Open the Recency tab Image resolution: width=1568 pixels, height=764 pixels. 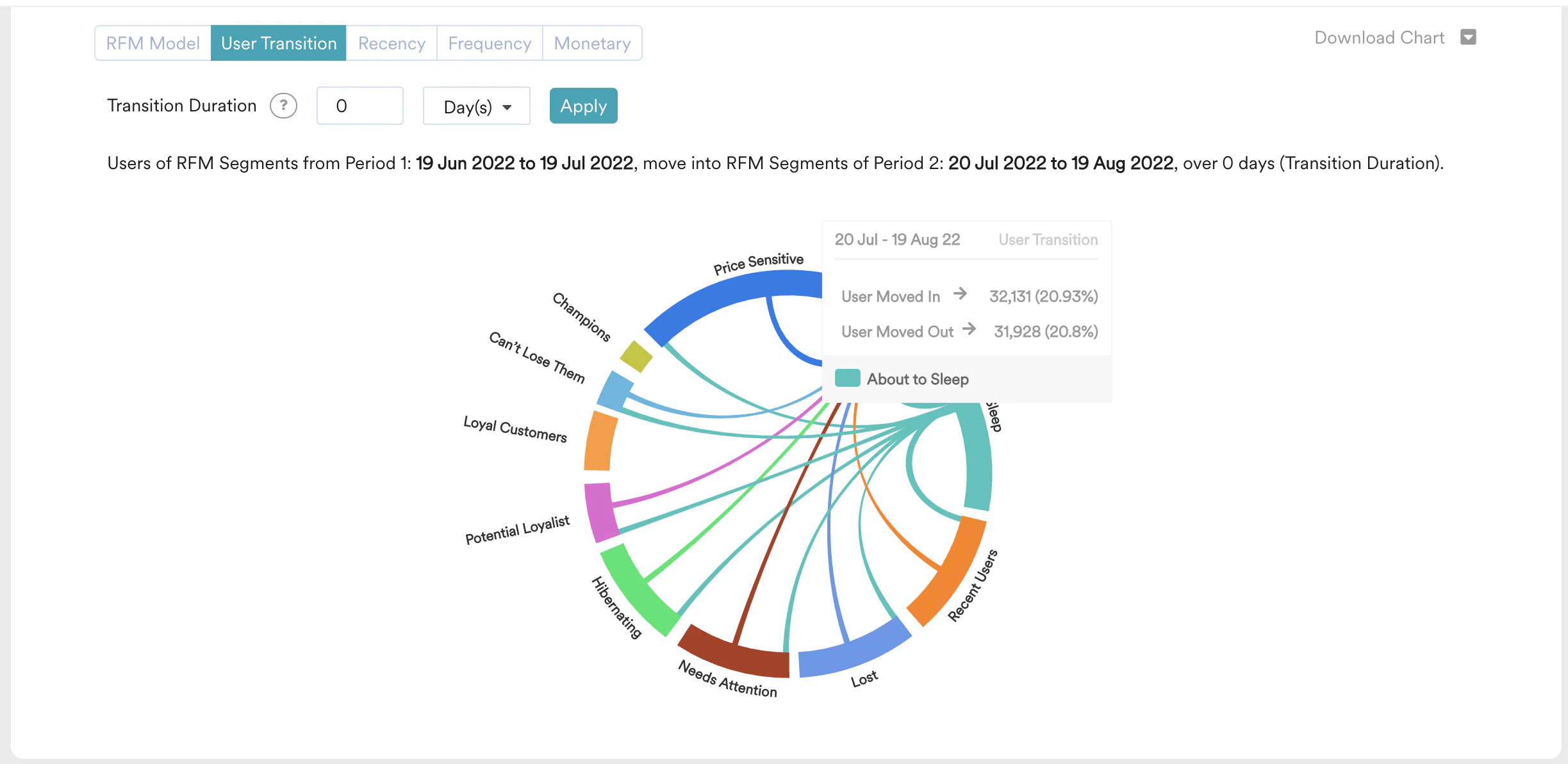(x=391, y=42)
